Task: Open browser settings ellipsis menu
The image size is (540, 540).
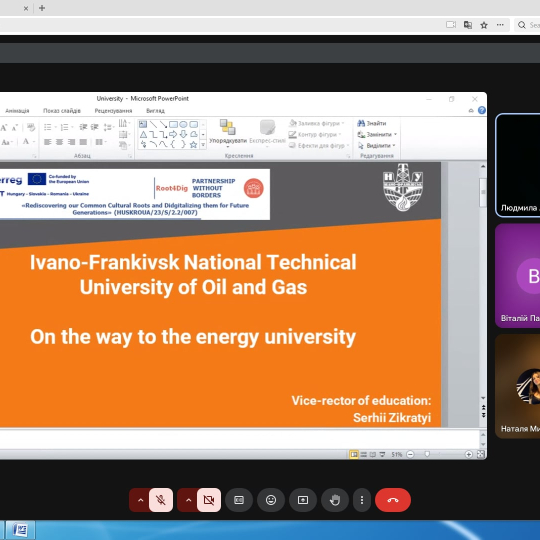Action: click(500, 25)
